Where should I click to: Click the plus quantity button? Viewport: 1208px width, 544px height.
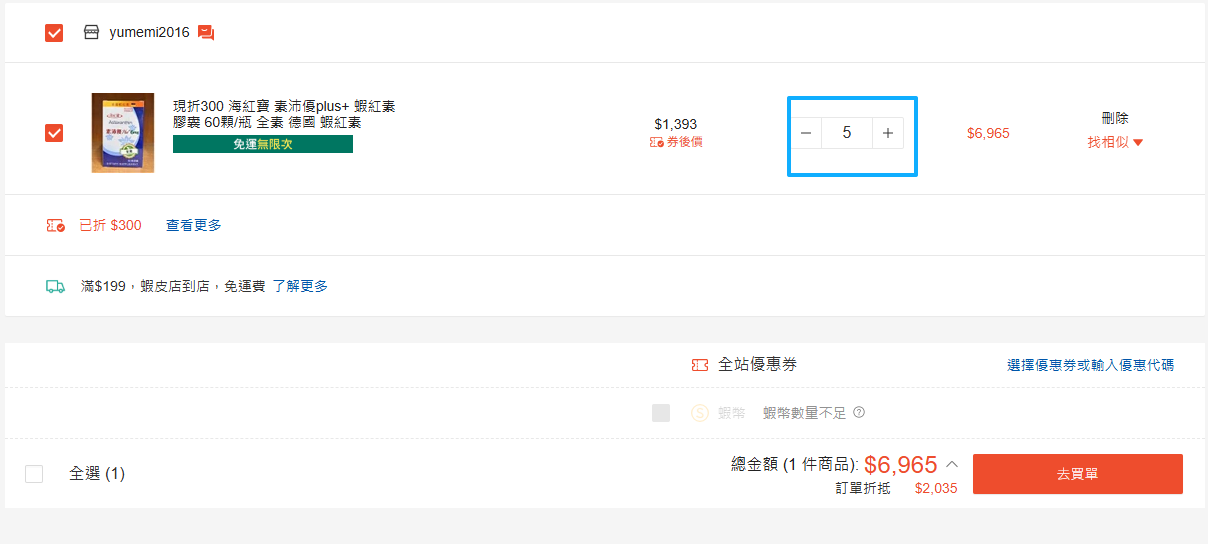pos(887,133)
